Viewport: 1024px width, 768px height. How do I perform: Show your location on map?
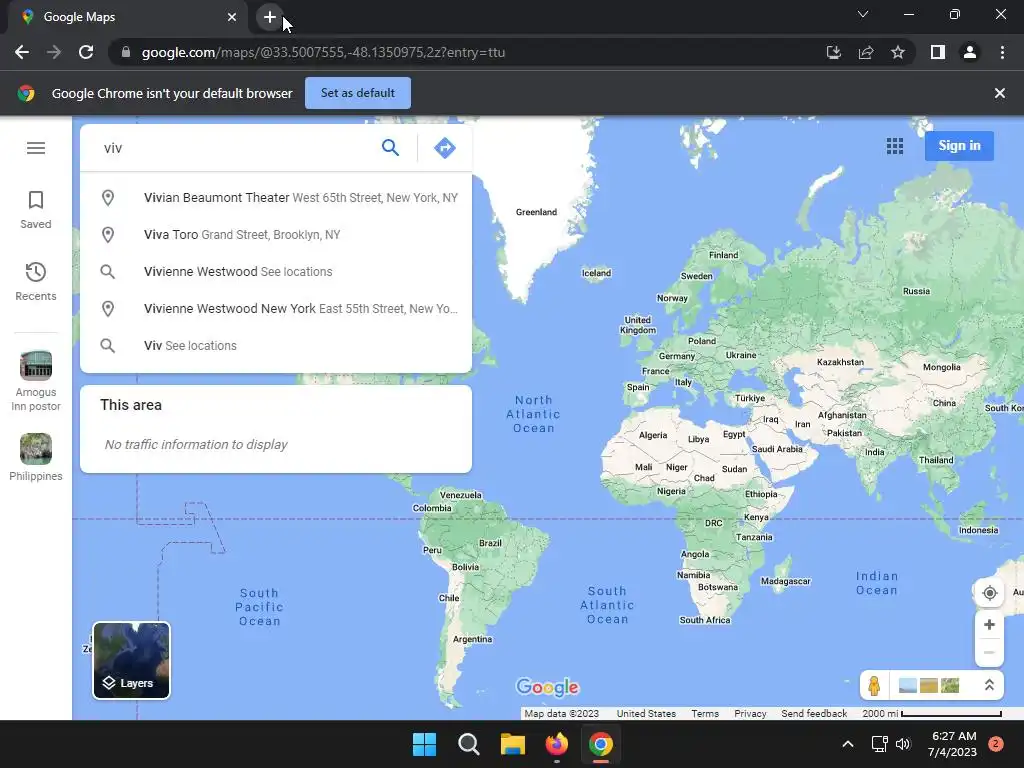989,593
